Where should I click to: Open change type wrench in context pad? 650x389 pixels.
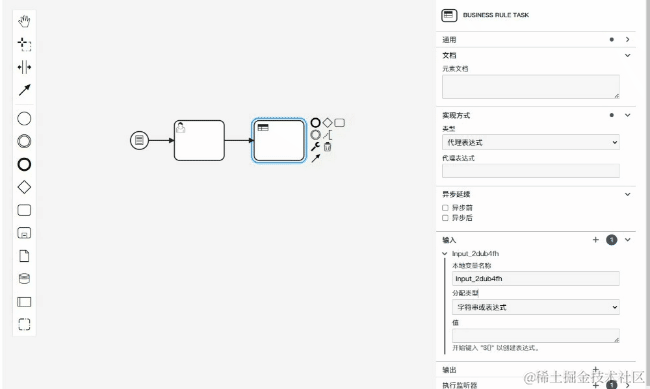[315, 146]
